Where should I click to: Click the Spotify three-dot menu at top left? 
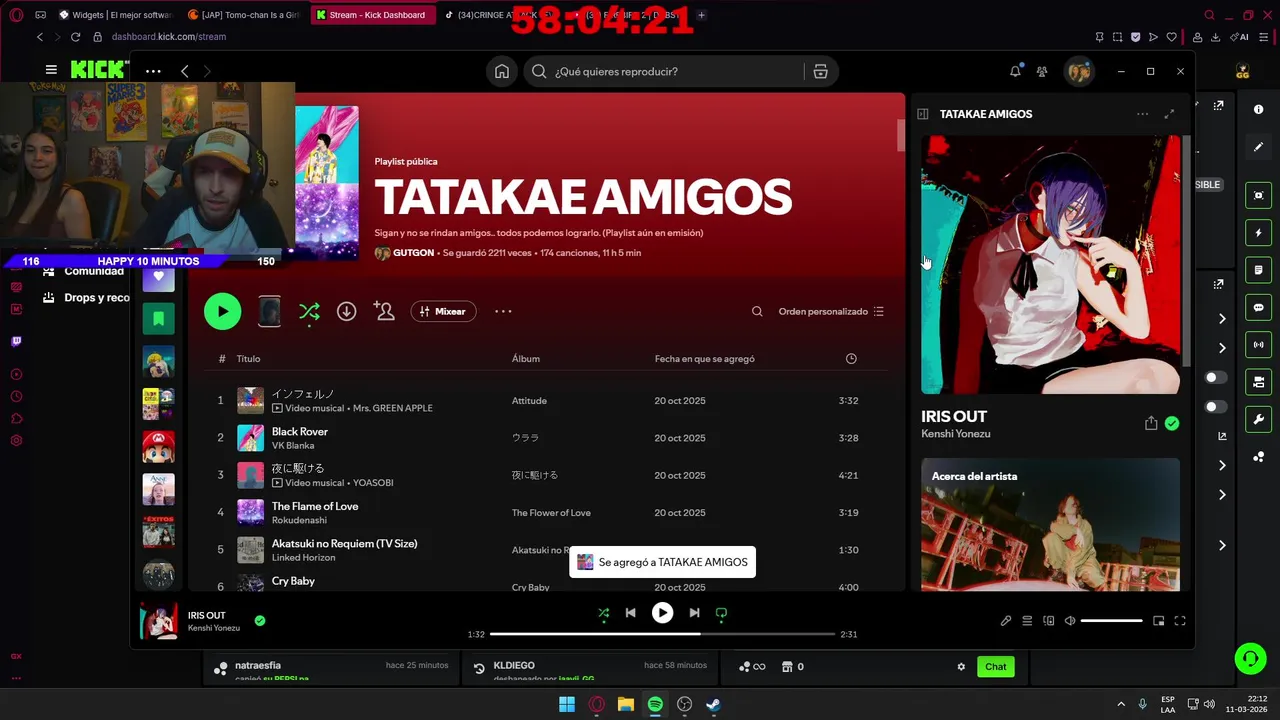(153, 71)
